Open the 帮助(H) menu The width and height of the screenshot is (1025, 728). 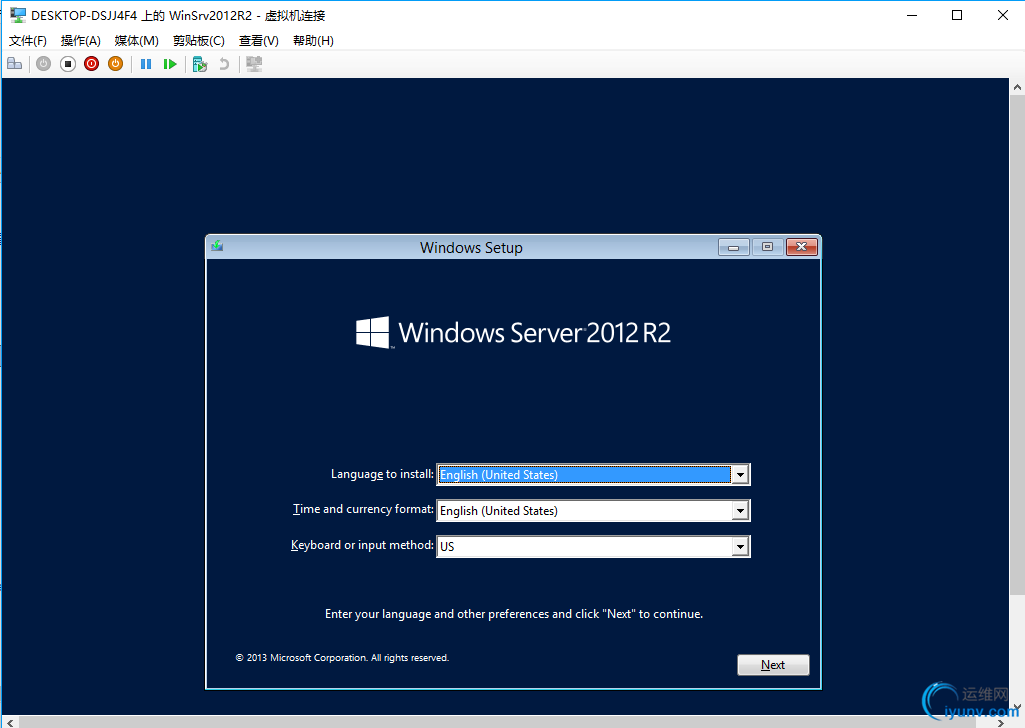click(x=313, y=41)
